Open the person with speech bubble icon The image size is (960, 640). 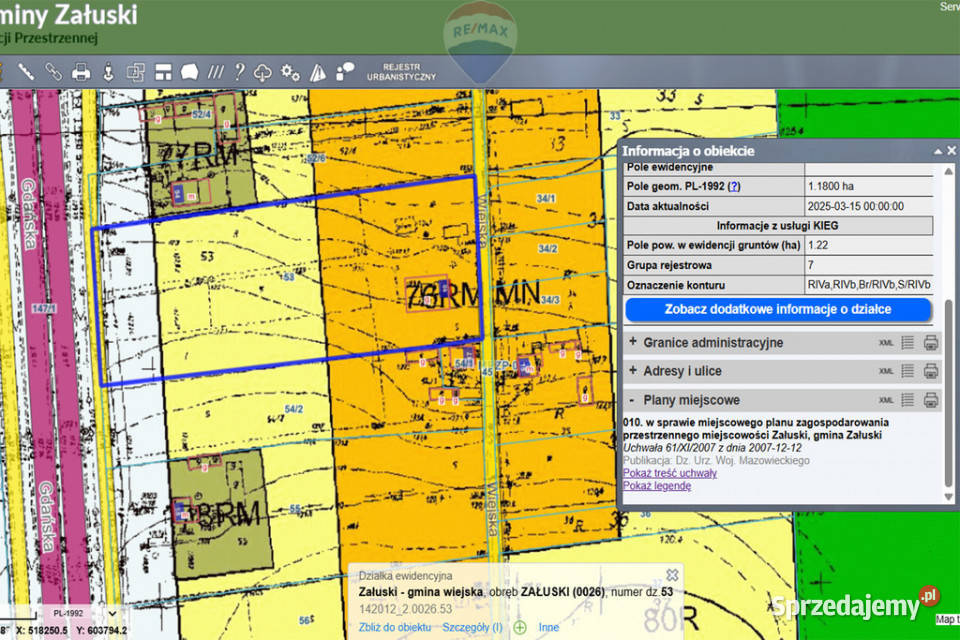click(345, 71)
